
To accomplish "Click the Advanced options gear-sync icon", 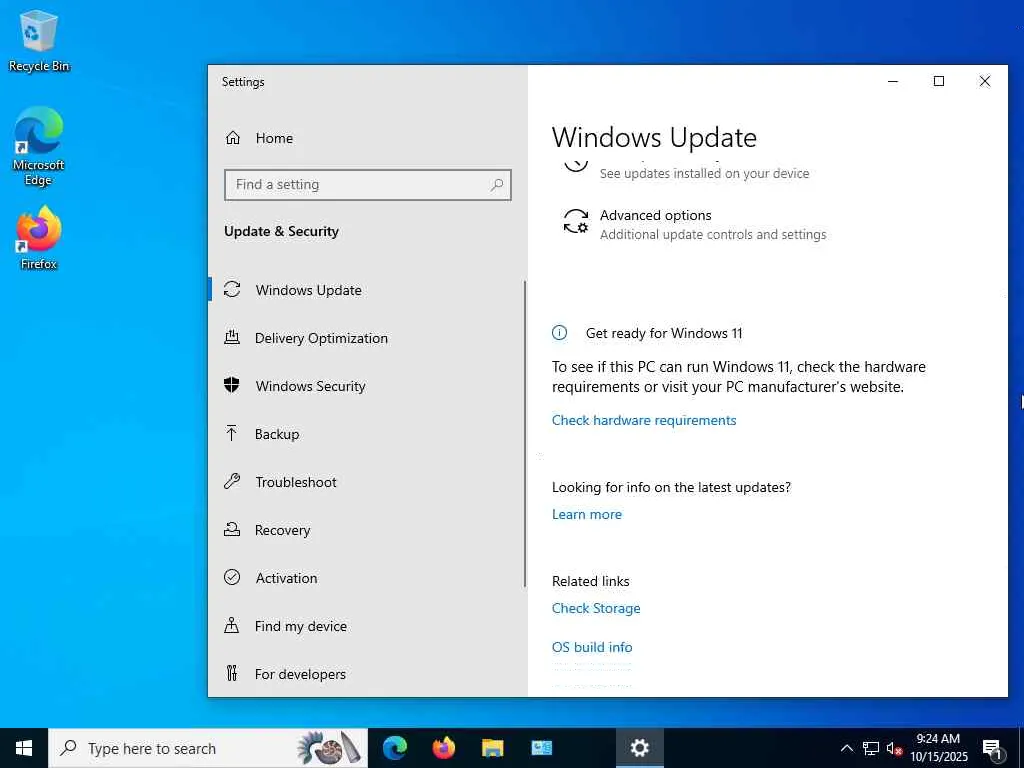I will (575, 222).
